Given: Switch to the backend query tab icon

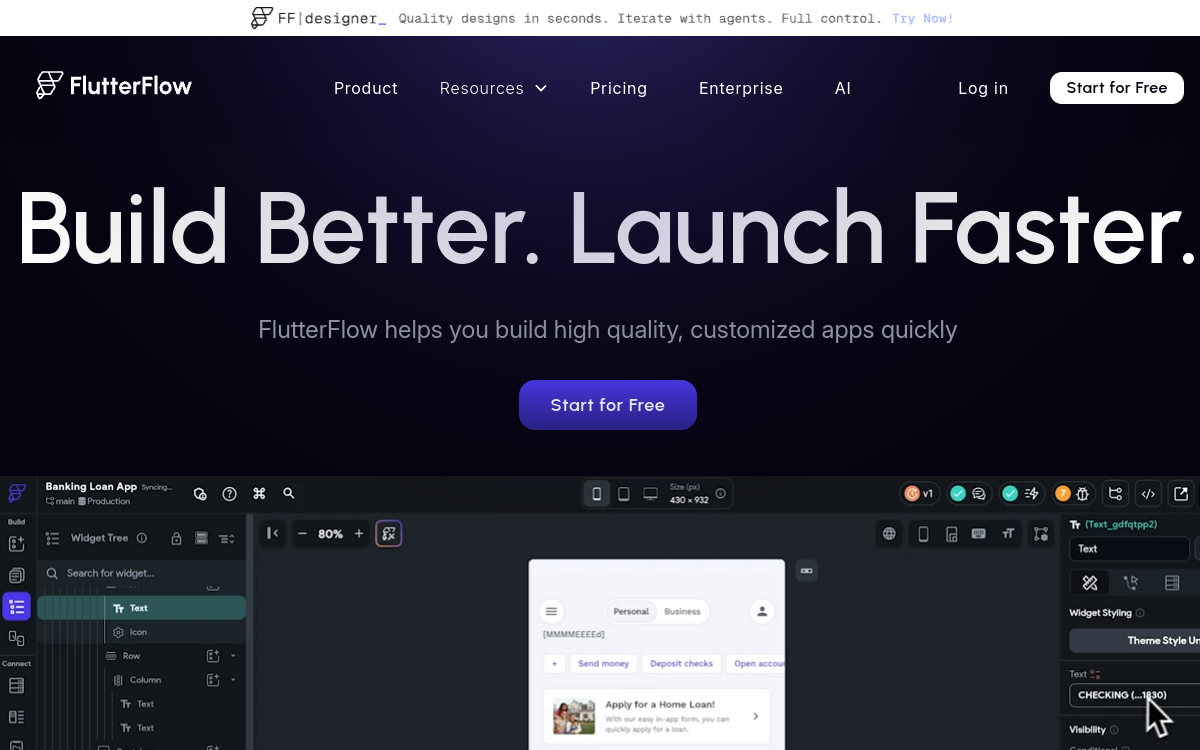Looking at the screenshot, I should (x=1172, y=583).
